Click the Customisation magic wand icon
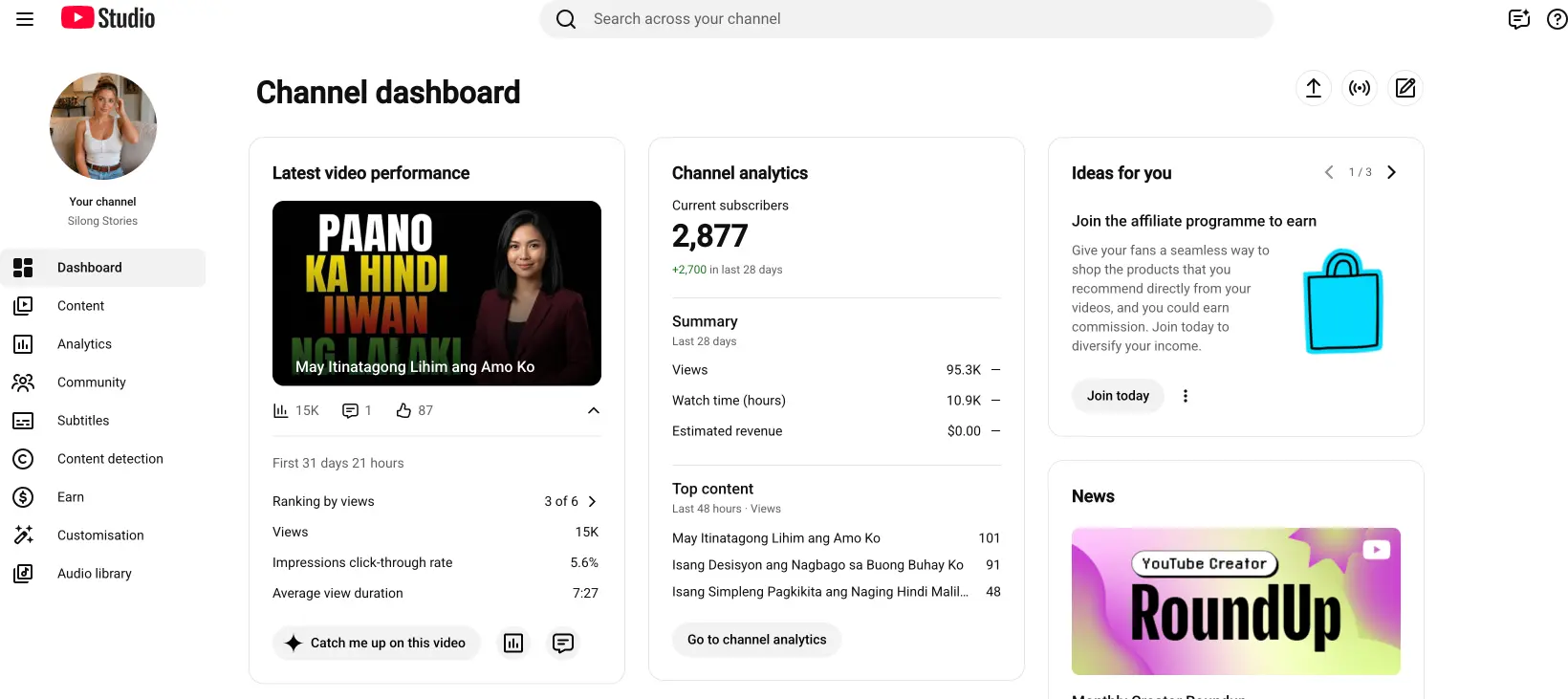 23,535
